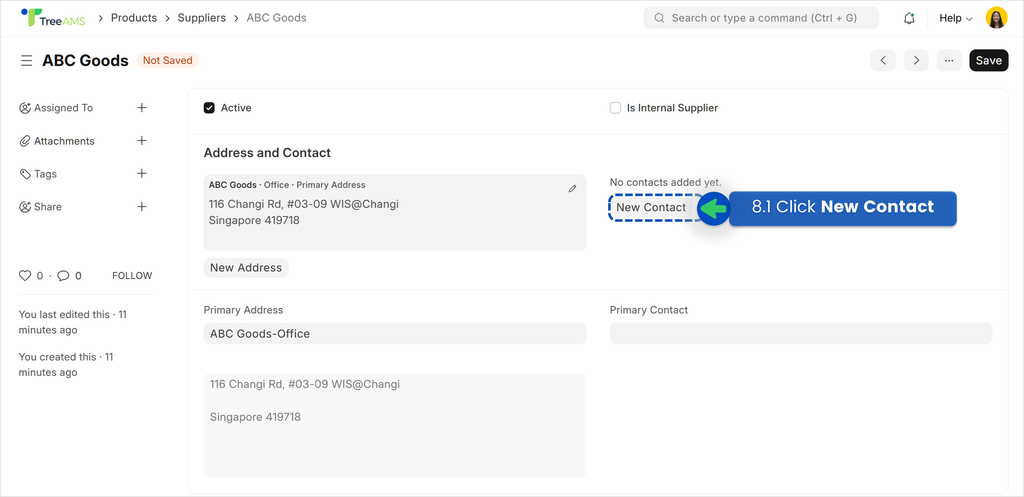This screenshot has height=497, width=1024.
Task: Open comments via speech bubble icon
Action: (63, 276)
